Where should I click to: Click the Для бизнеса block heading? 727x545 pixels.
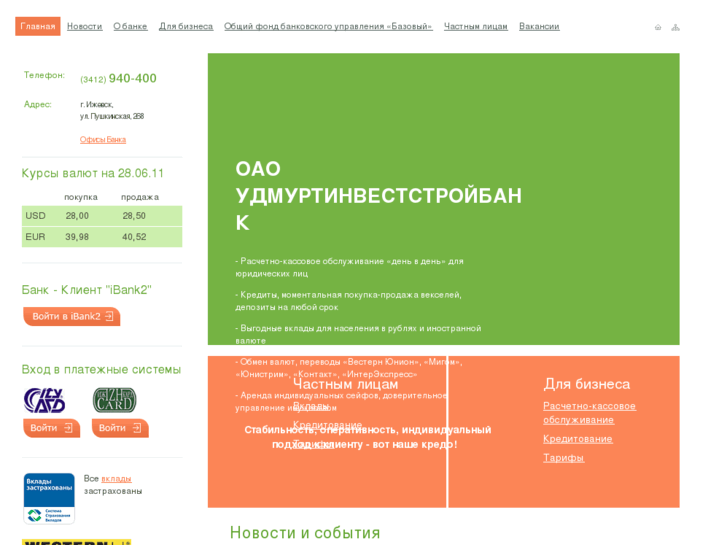[x=587, y=384]
